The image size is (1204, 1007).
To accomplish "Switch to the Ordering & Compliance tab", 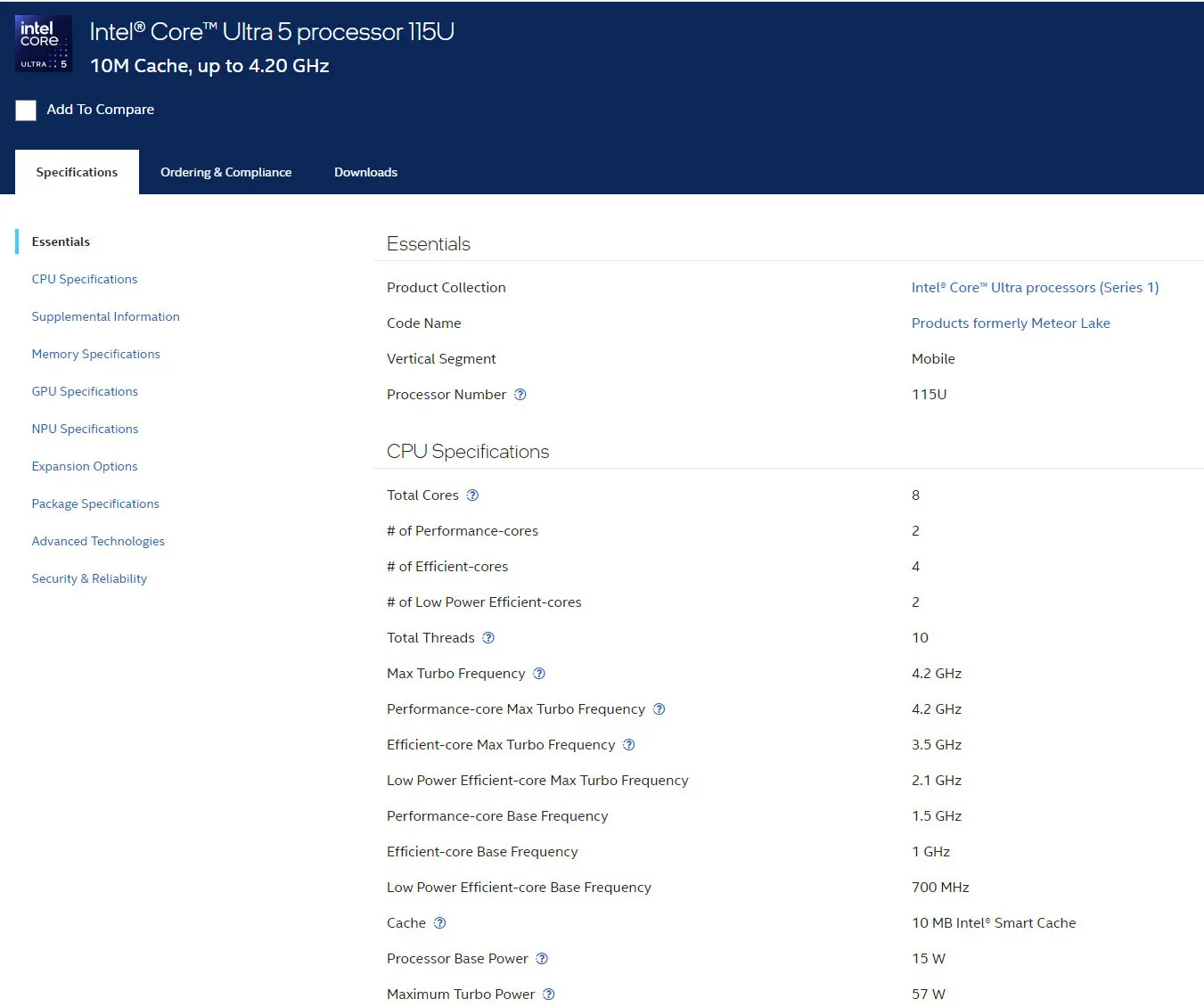I will point(225,172).
